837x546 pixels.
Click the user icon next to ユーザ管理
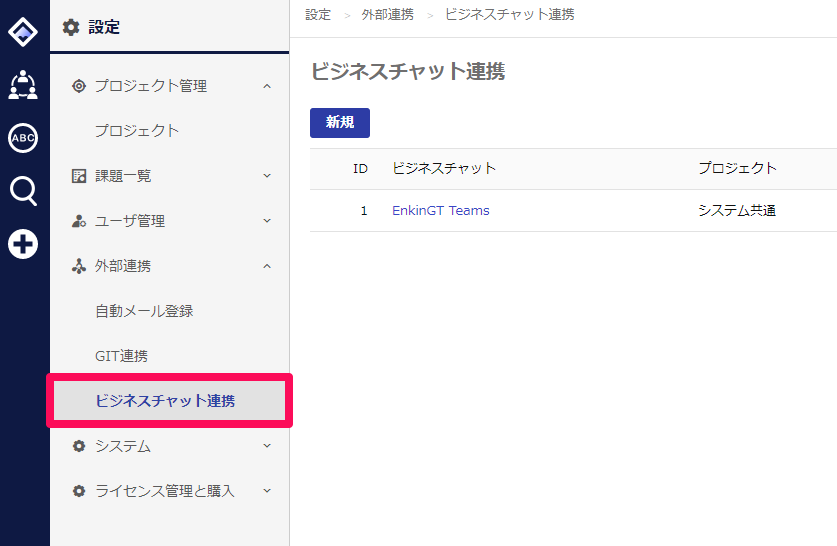(79, 220)
